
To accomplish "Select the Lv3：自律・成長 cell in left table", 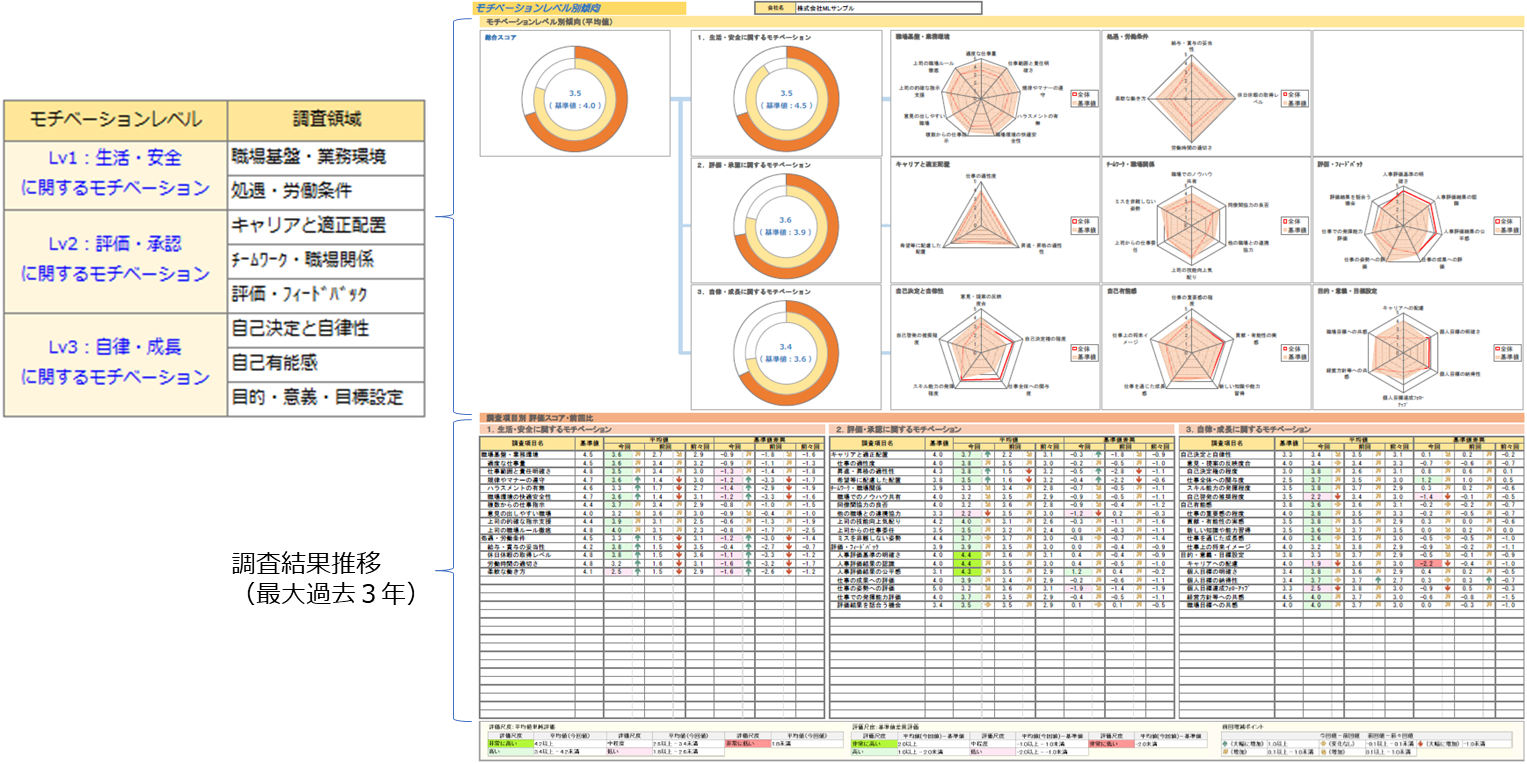I will point(118,361).
